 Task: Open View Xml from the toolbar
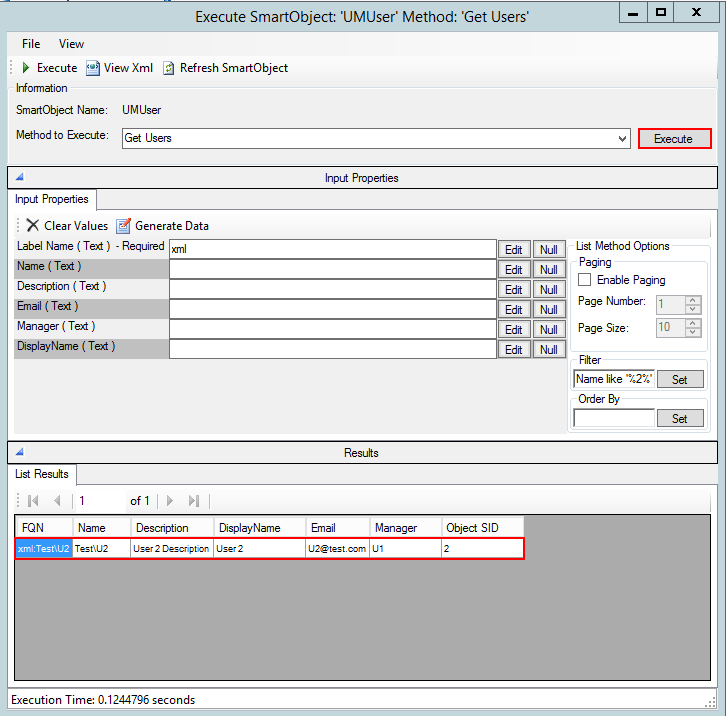92,68
